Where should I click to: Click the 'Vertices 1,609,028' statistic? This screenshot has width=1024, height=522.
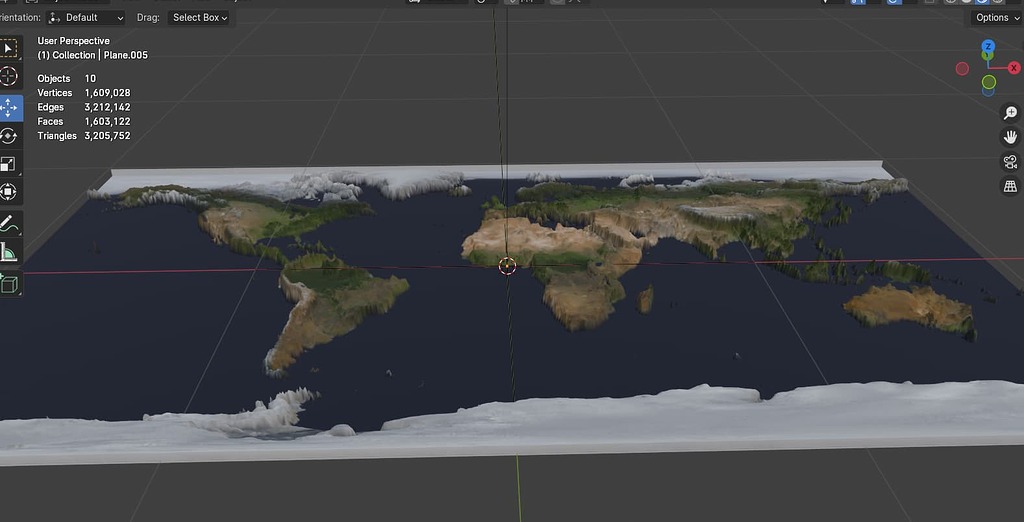pos(84,93)
